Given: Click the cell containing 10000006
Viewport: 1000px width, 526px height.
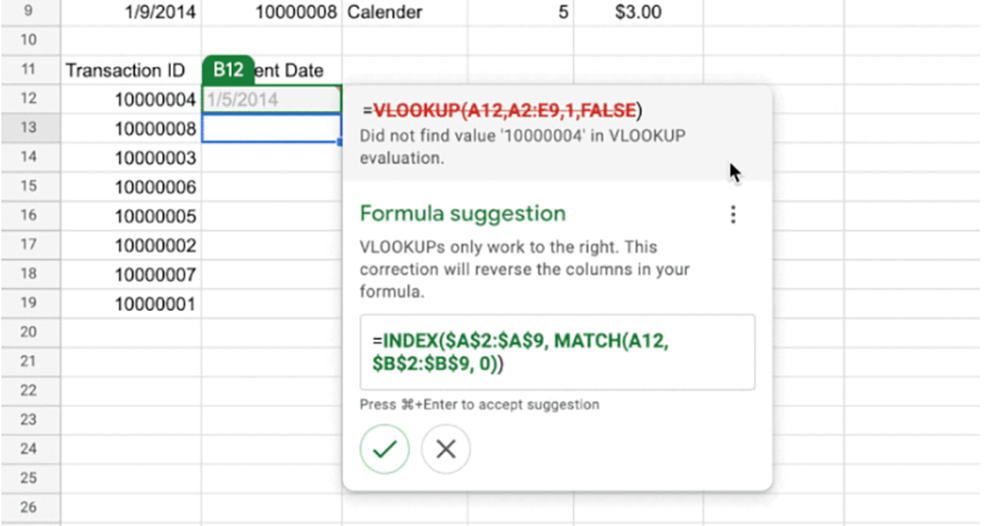Looking at the screenshot, I should (131, 187).
